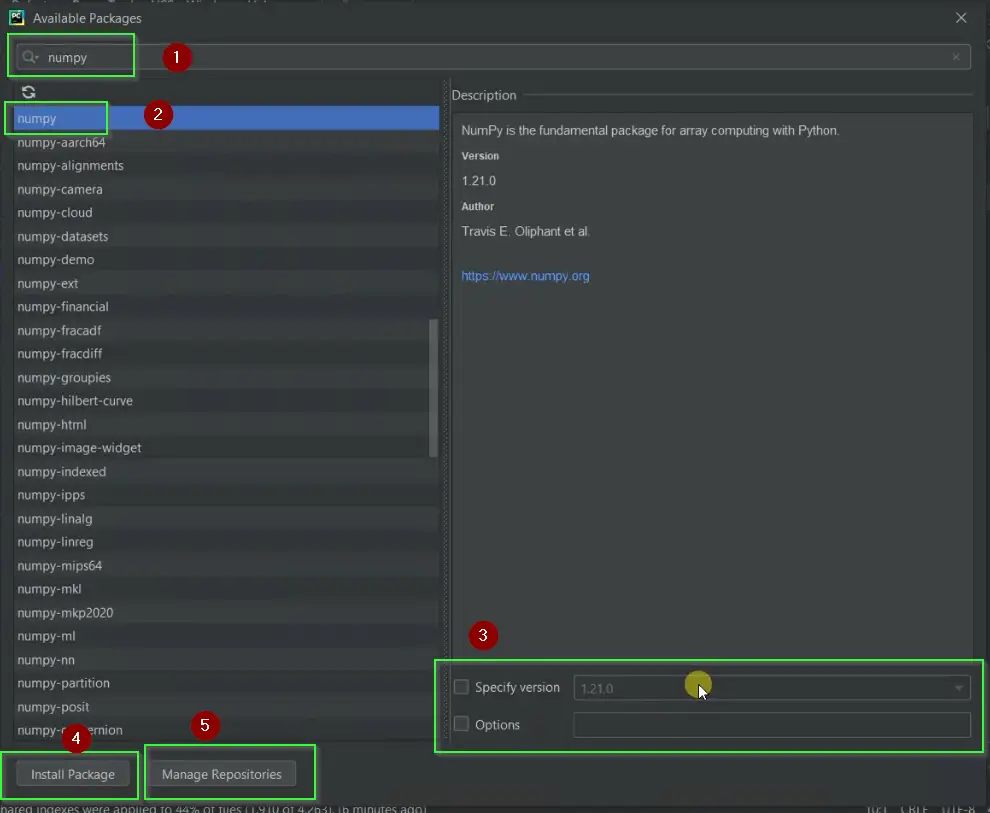Select the numpy-demo package

pos(226,259)
